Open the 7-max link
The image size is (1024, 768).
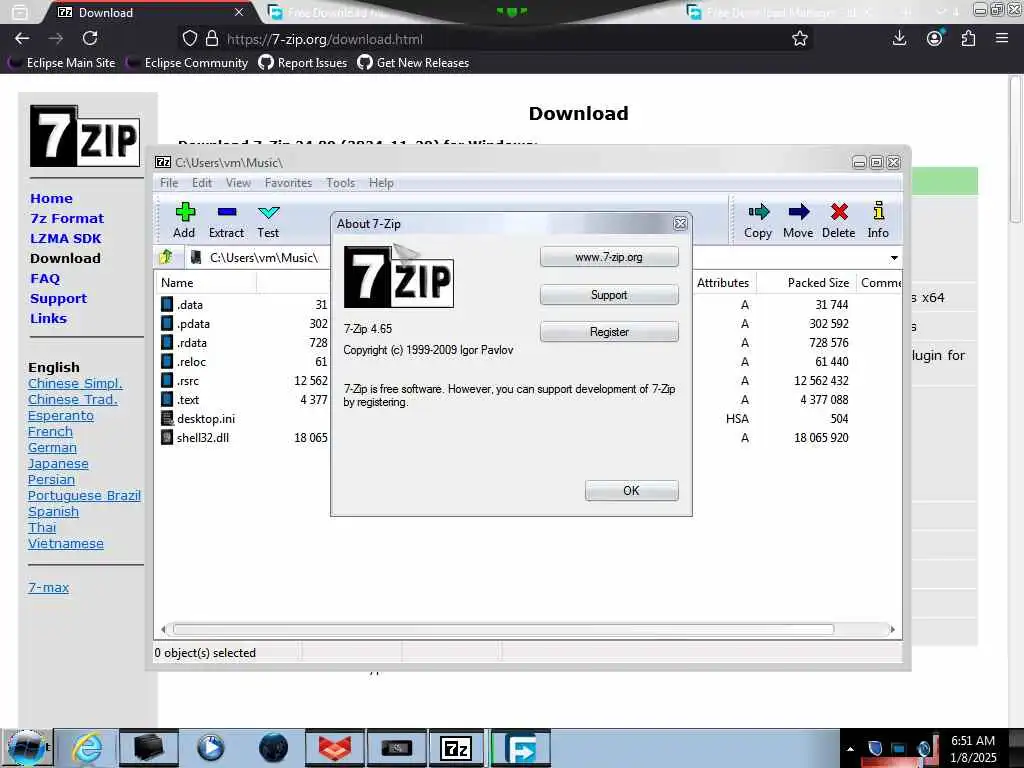(48, 588)
